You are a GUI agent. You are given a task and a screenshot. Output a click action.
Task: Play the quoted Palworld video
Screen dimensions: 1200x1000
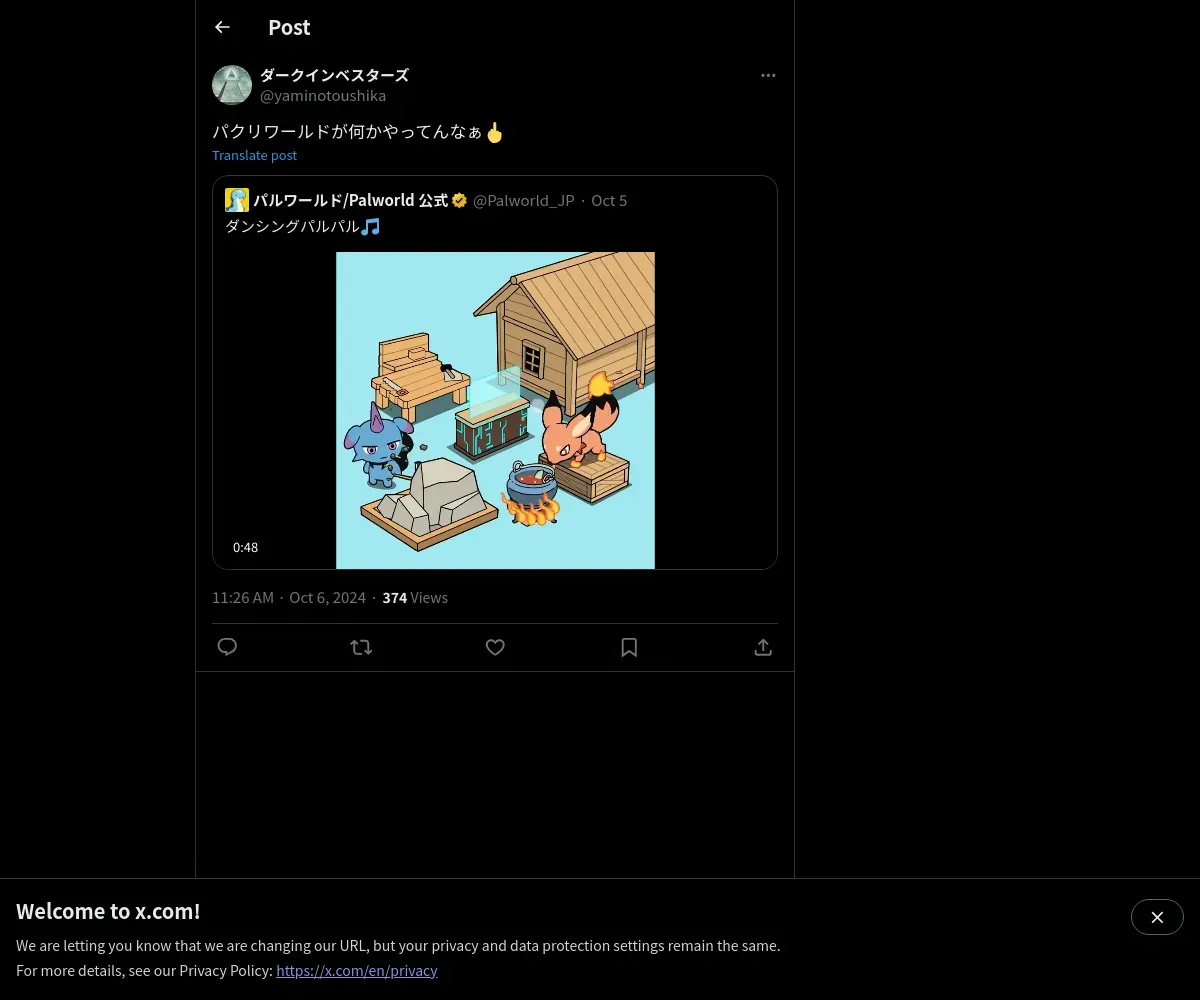(495, 410)
